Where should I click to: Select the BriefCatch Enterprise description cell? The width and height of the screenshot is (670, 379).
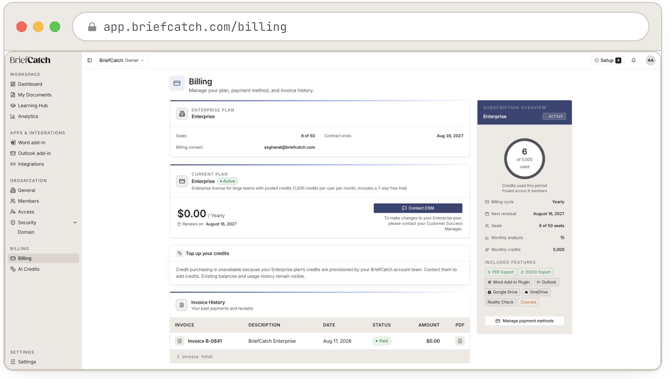pos(272,341)
